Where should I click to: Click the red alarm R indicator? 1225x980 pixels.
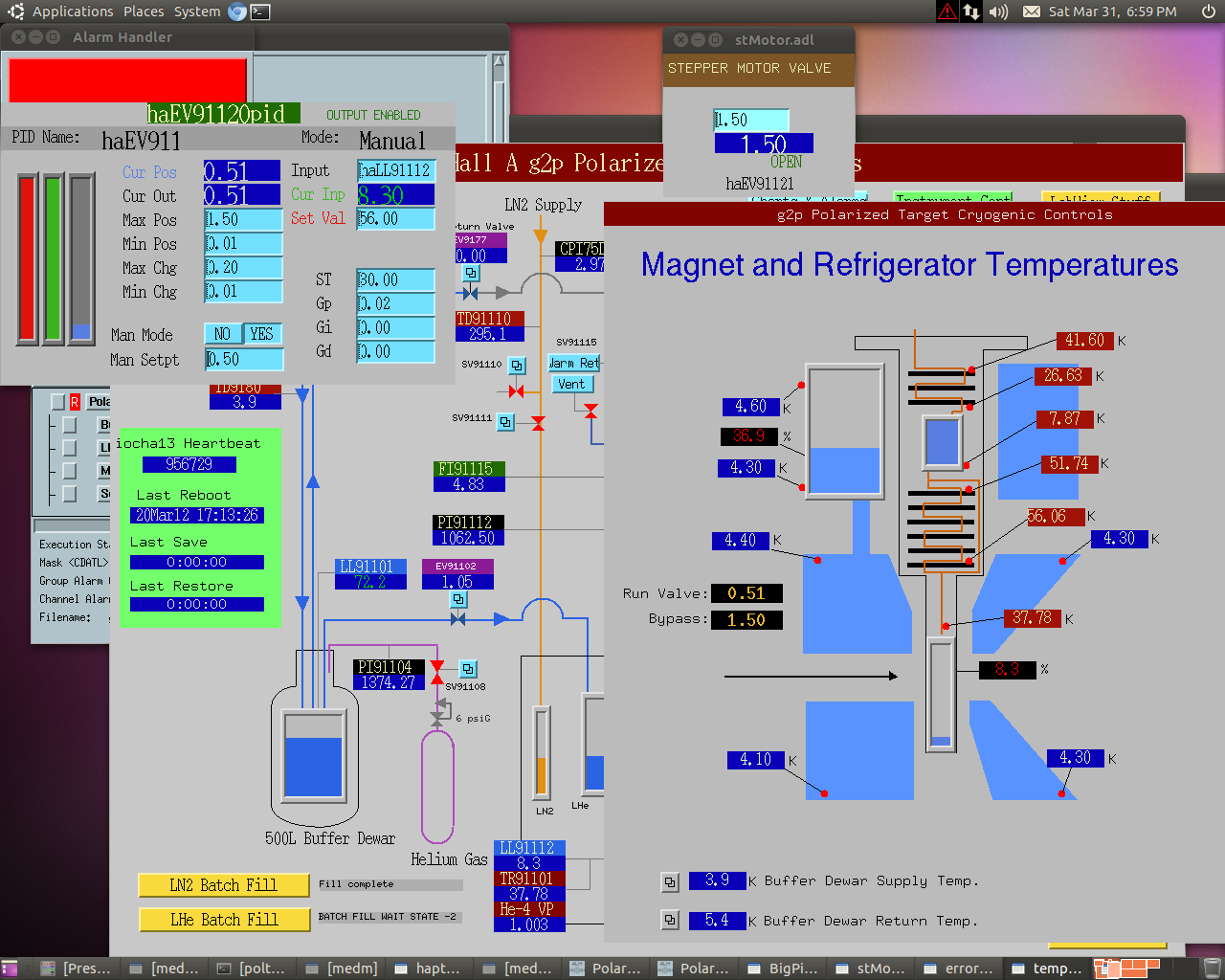coord(75,402)
